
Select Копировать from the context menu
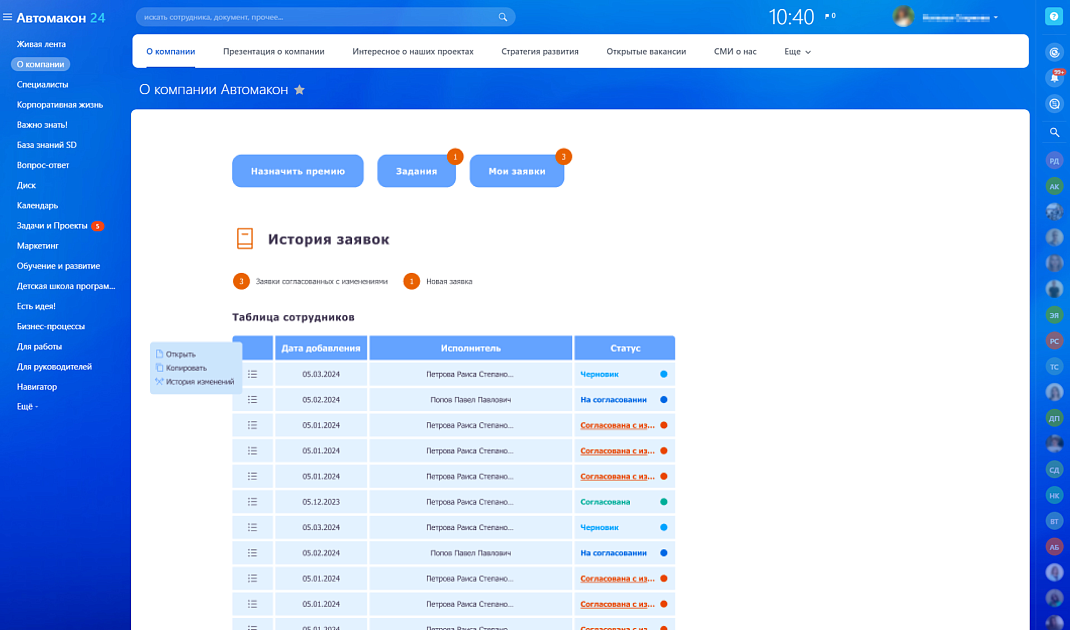[x=186, y=368]
